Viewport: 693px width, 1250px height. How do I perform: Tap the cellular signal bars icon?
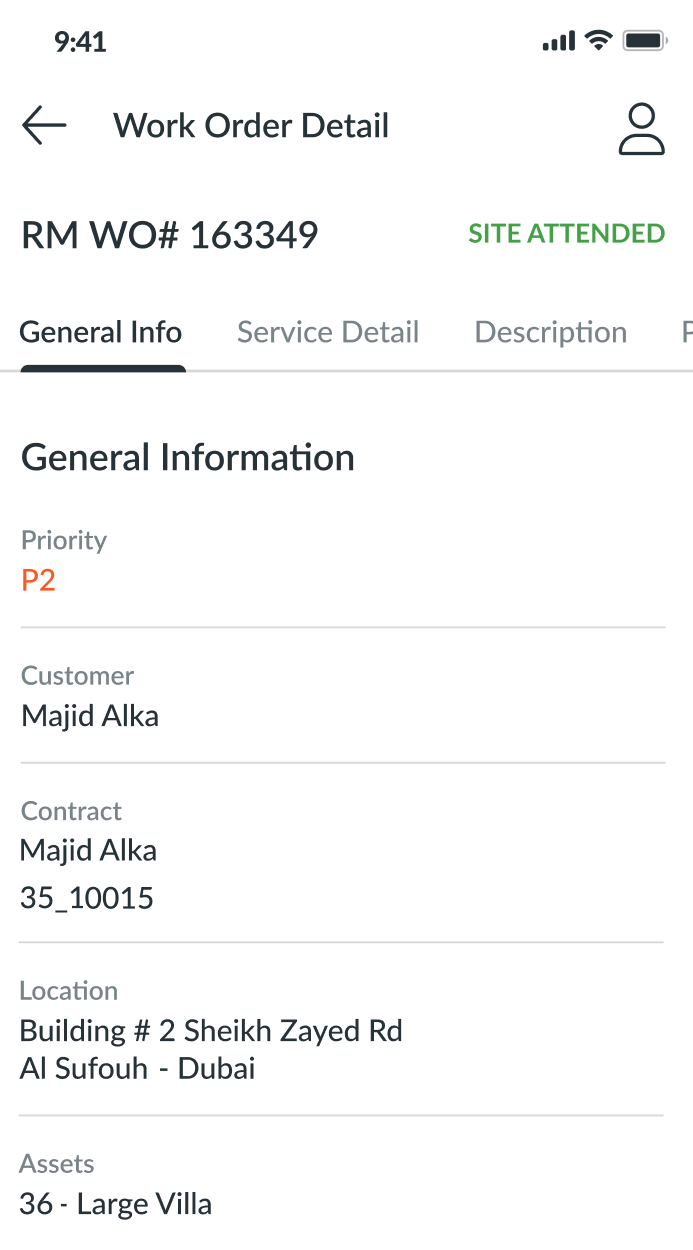[x=559, y=41]
